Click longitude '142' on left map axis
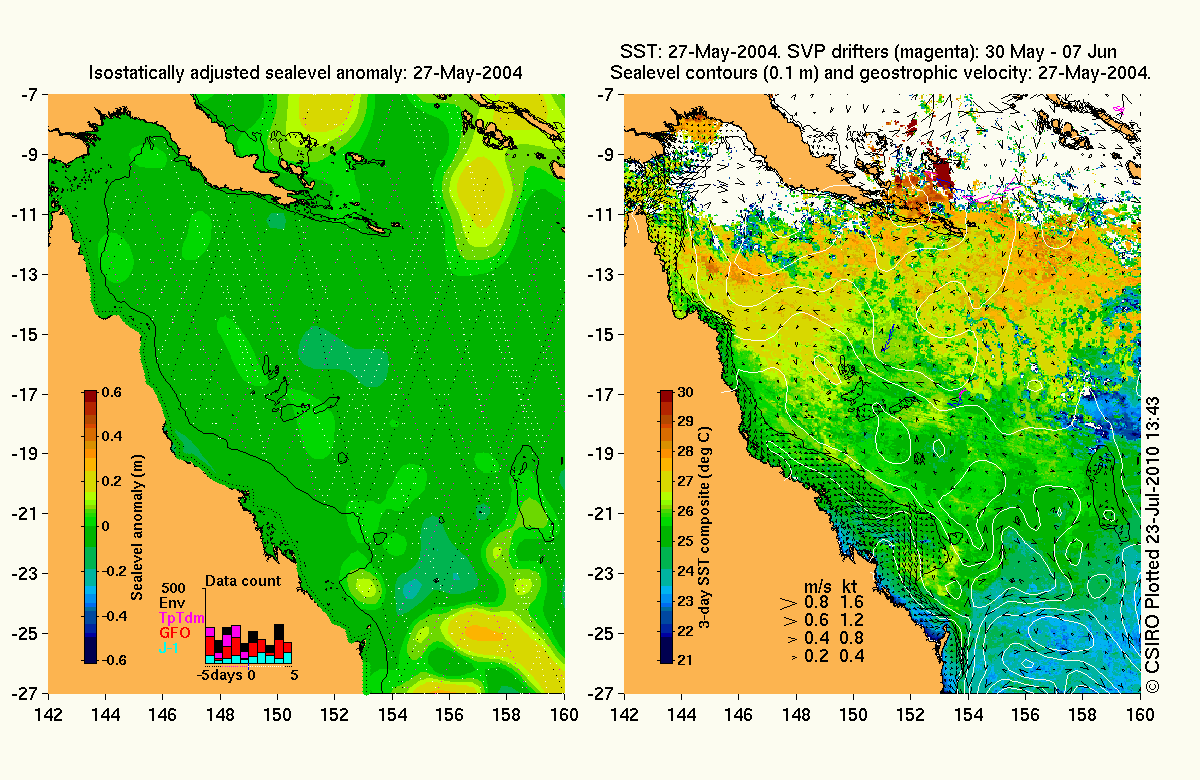 pyautogui.click(x=49, y=714)
